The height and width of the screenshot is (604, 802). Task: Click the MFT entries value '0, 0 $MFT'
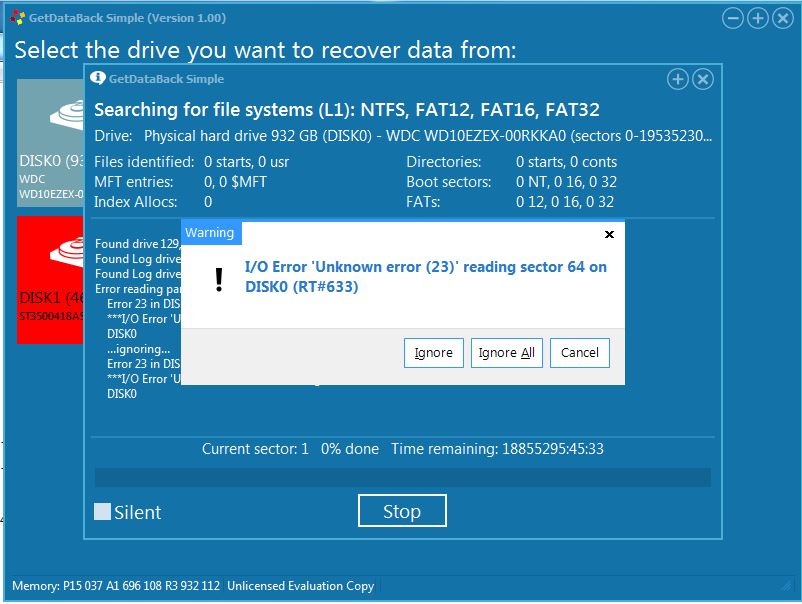[235, 182]
